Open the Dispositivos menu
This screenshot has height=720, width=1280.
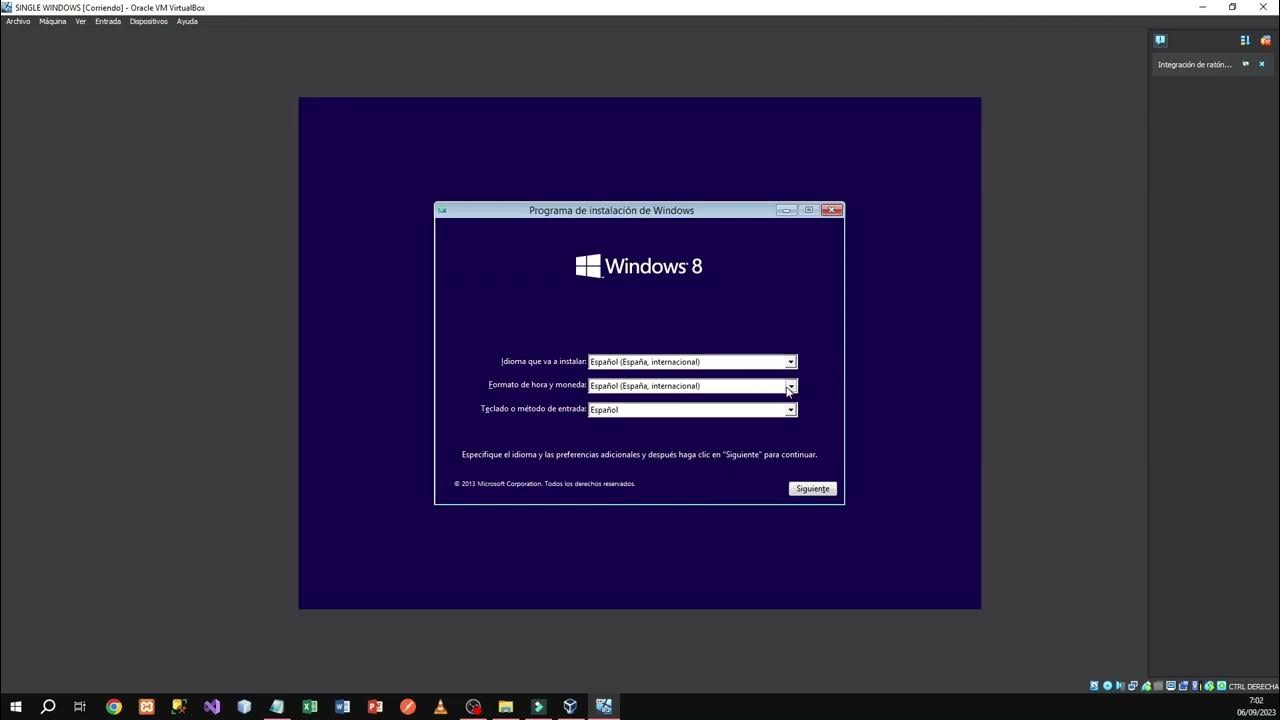[x=149, y=21]
